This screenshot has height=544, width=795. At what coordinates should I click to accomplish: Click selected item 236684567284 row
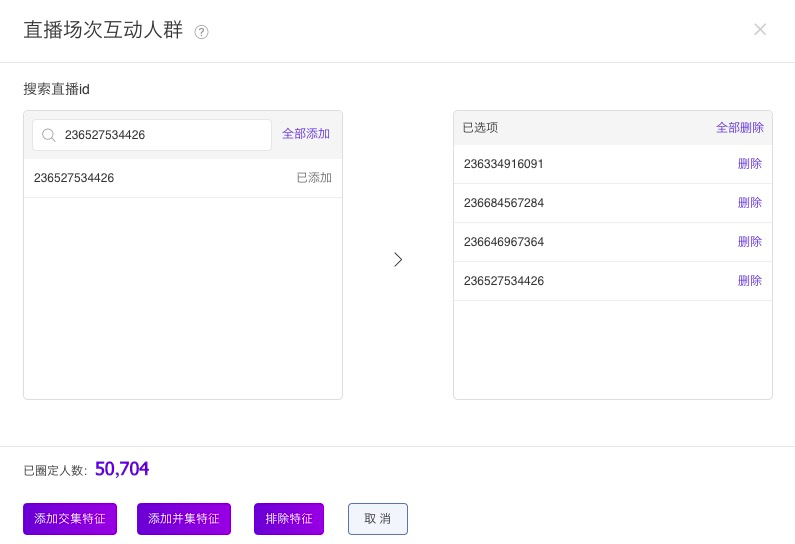click(x=612, y=203)
